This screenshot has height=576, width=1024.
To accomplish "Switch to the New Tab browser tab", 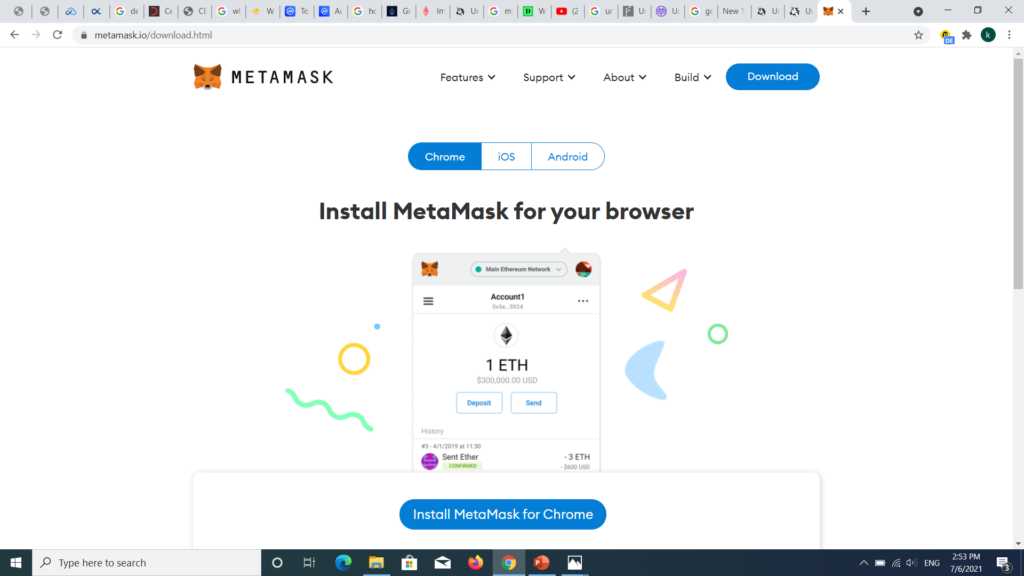I will tap(733, 11).
